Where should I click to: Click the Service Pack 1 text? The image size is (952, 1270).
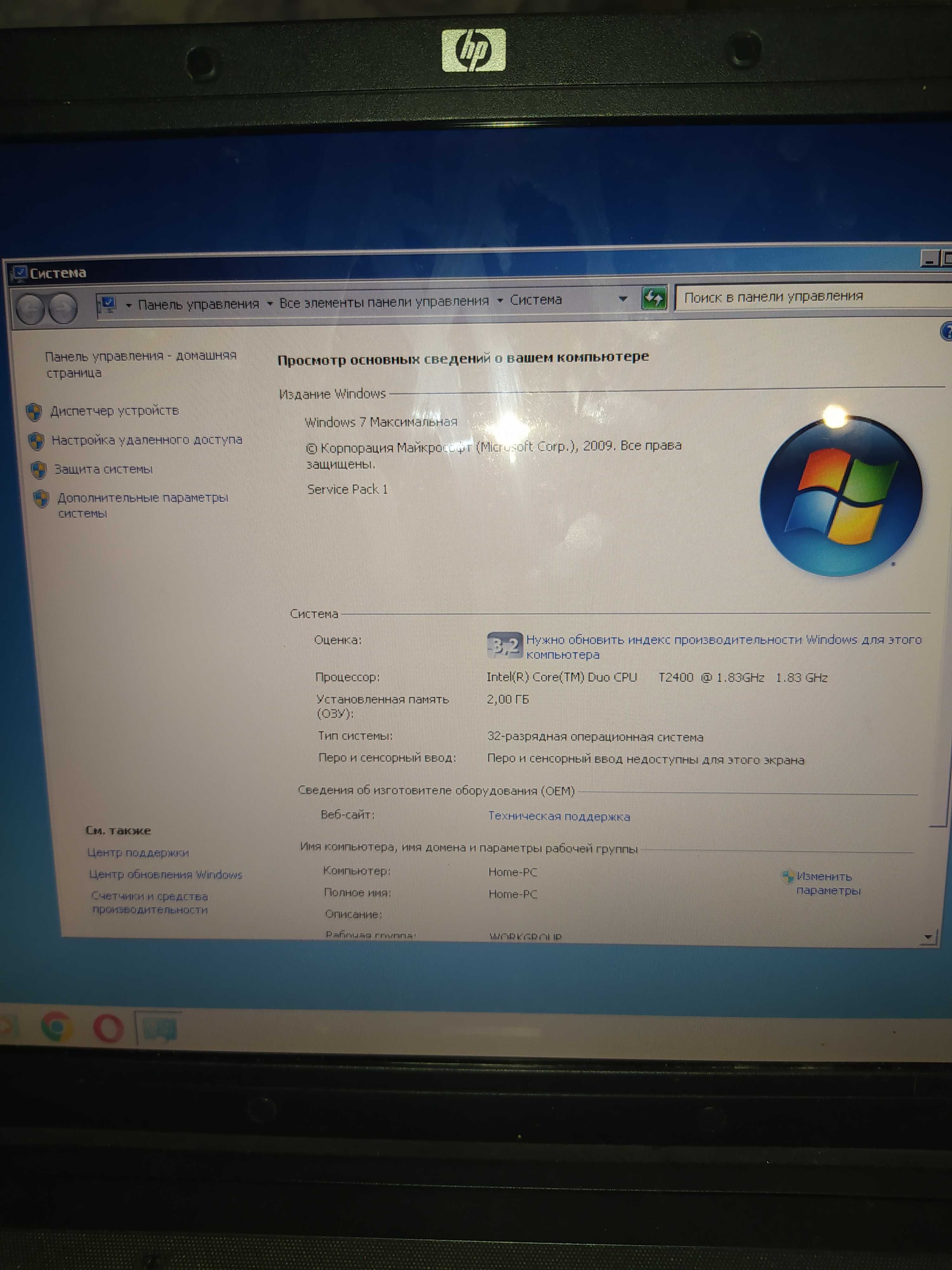(347, 489)
